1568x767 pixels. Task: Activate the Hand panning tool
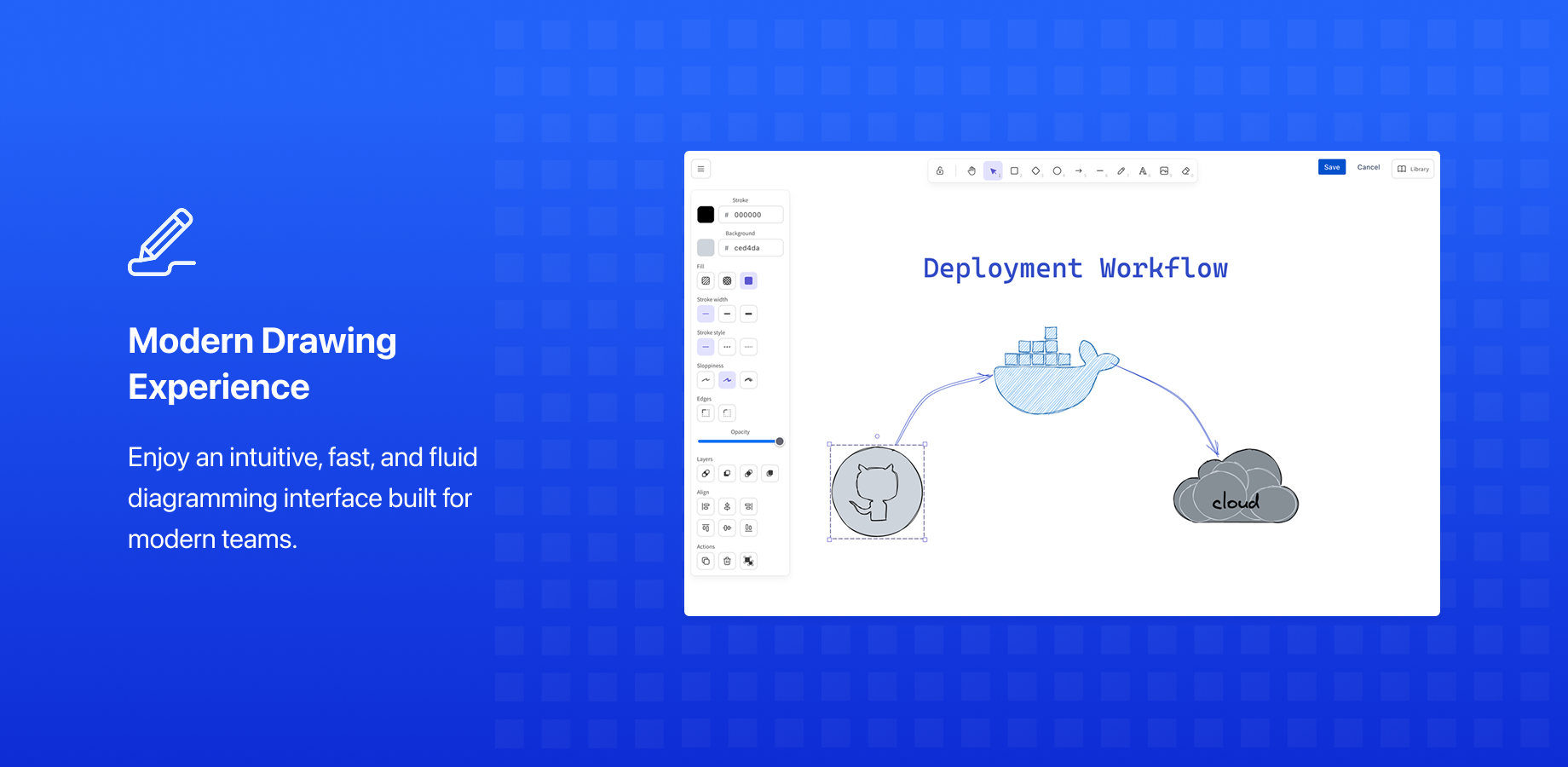pyautogui.click(x=971, y=170)
